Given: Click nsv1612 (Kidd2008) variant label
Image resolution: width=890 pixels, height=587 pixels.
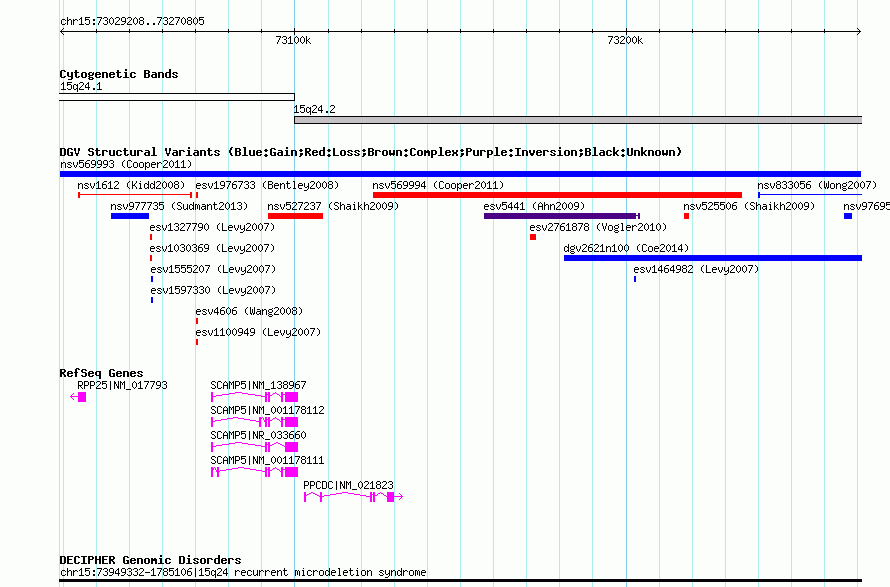Looking at the screenshot, I should (131, 185).
